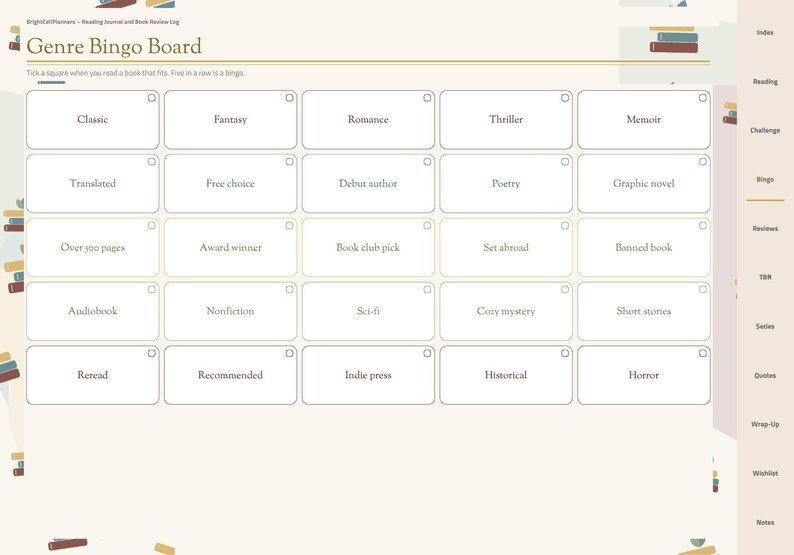
Task: Click the BrightCellPlanners breadcrumb text
Action: coord(51,22)
